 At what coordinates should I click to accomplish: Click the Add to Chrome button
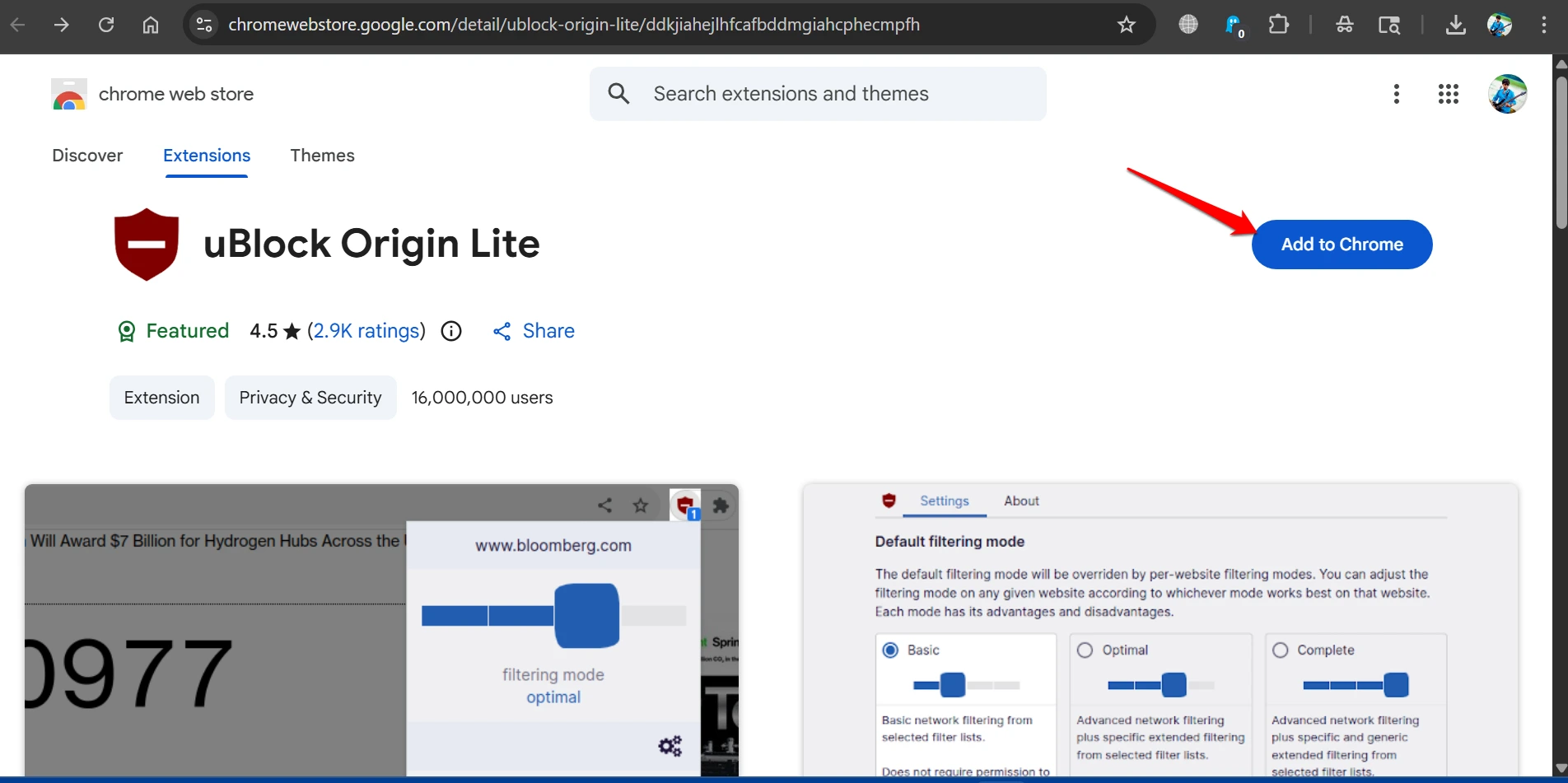click(1342, 244)
